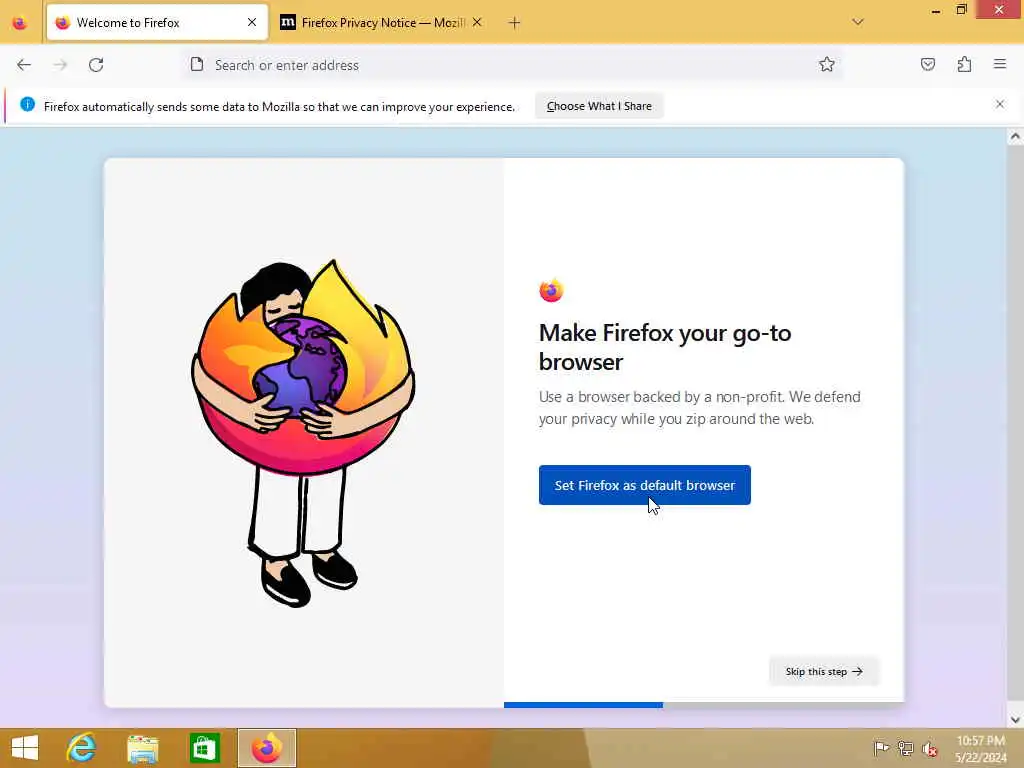Viewport: 1024px width, 768px height.
Task: Minimize the Firefox window
Action: point(936,10)
